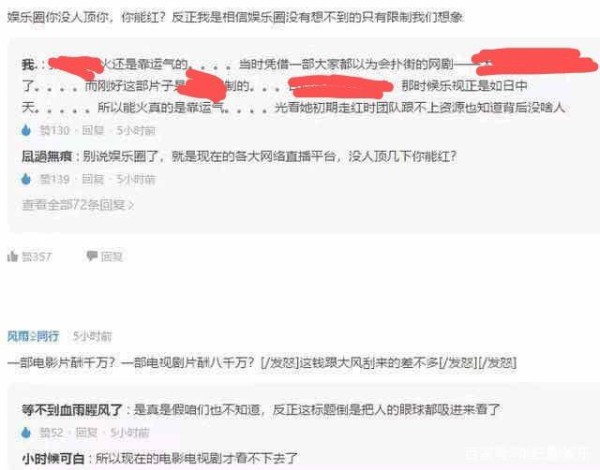
Task: Click the 5小时前 timestamp after 赞52 回复
Action: pos(130,433)
